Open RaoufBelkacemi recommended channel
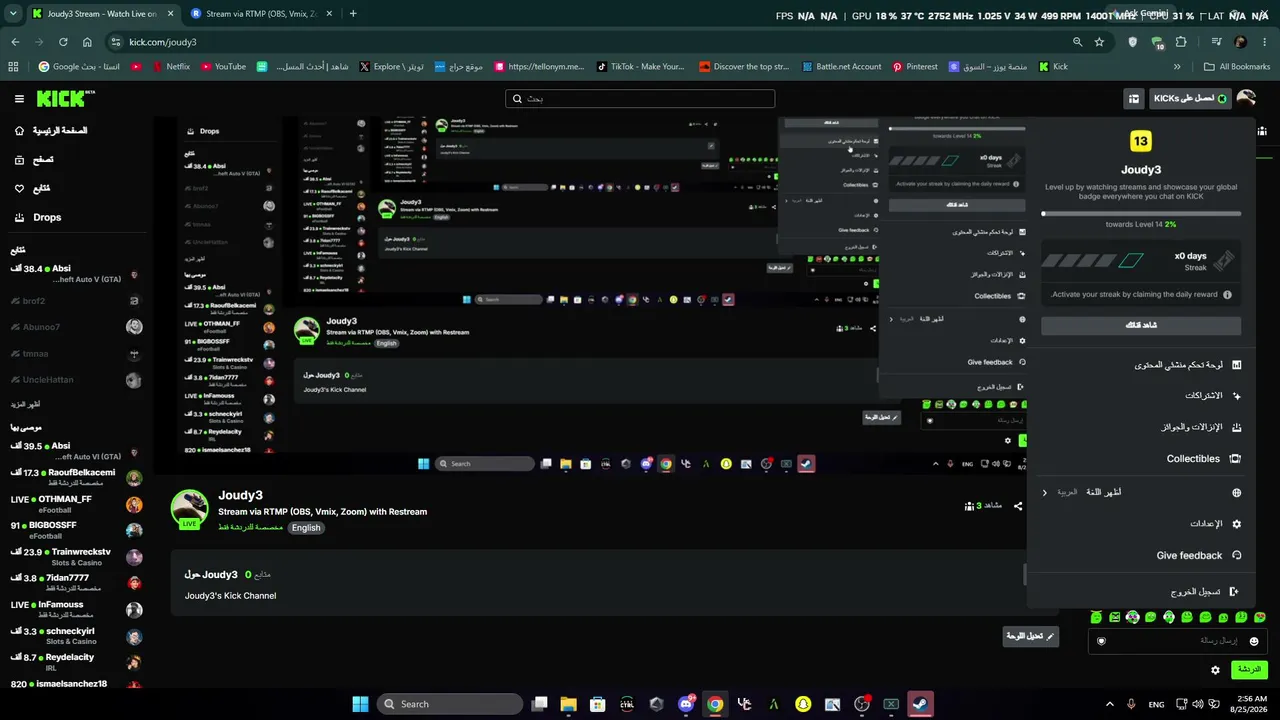The height and width of the screenshot is (720, 1280). click(x=75, y=478)
